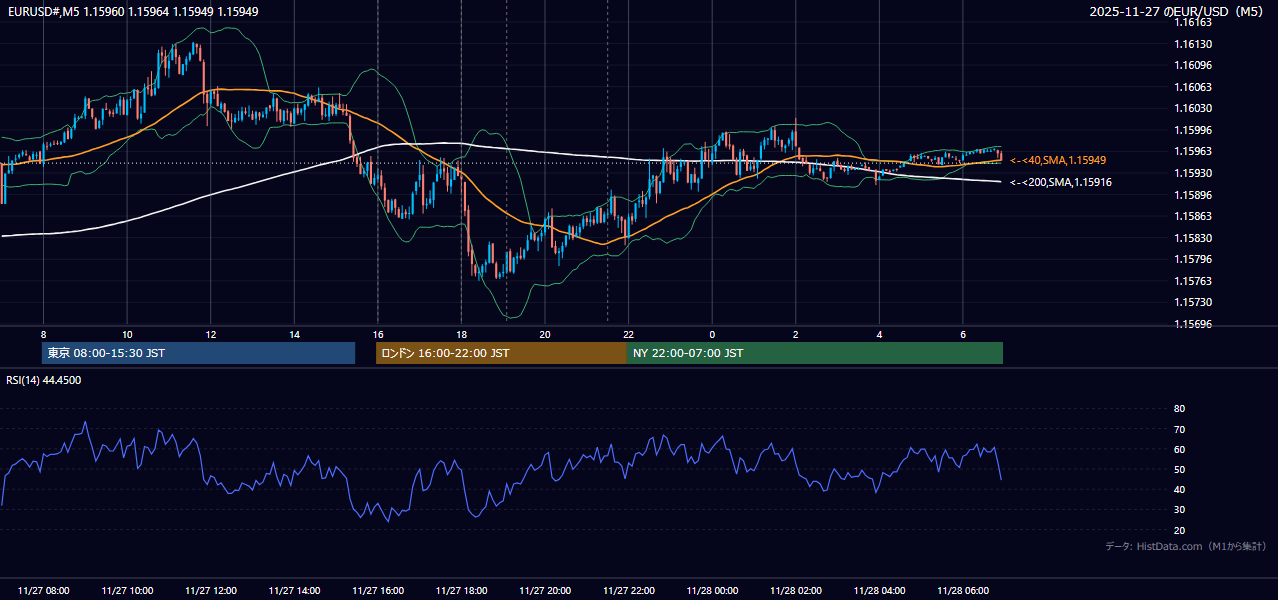Click the 1.15896 price axis label
This screenshot has height=600, width=1278.
[x=1193, y=195]
